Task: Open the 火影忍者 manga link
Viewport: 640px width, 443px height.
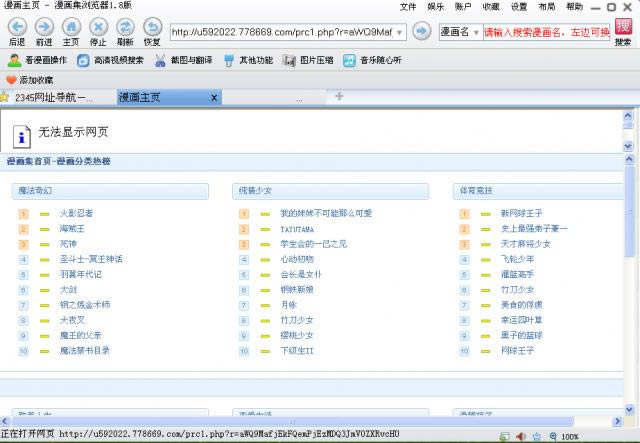Action: coord(76,213)
